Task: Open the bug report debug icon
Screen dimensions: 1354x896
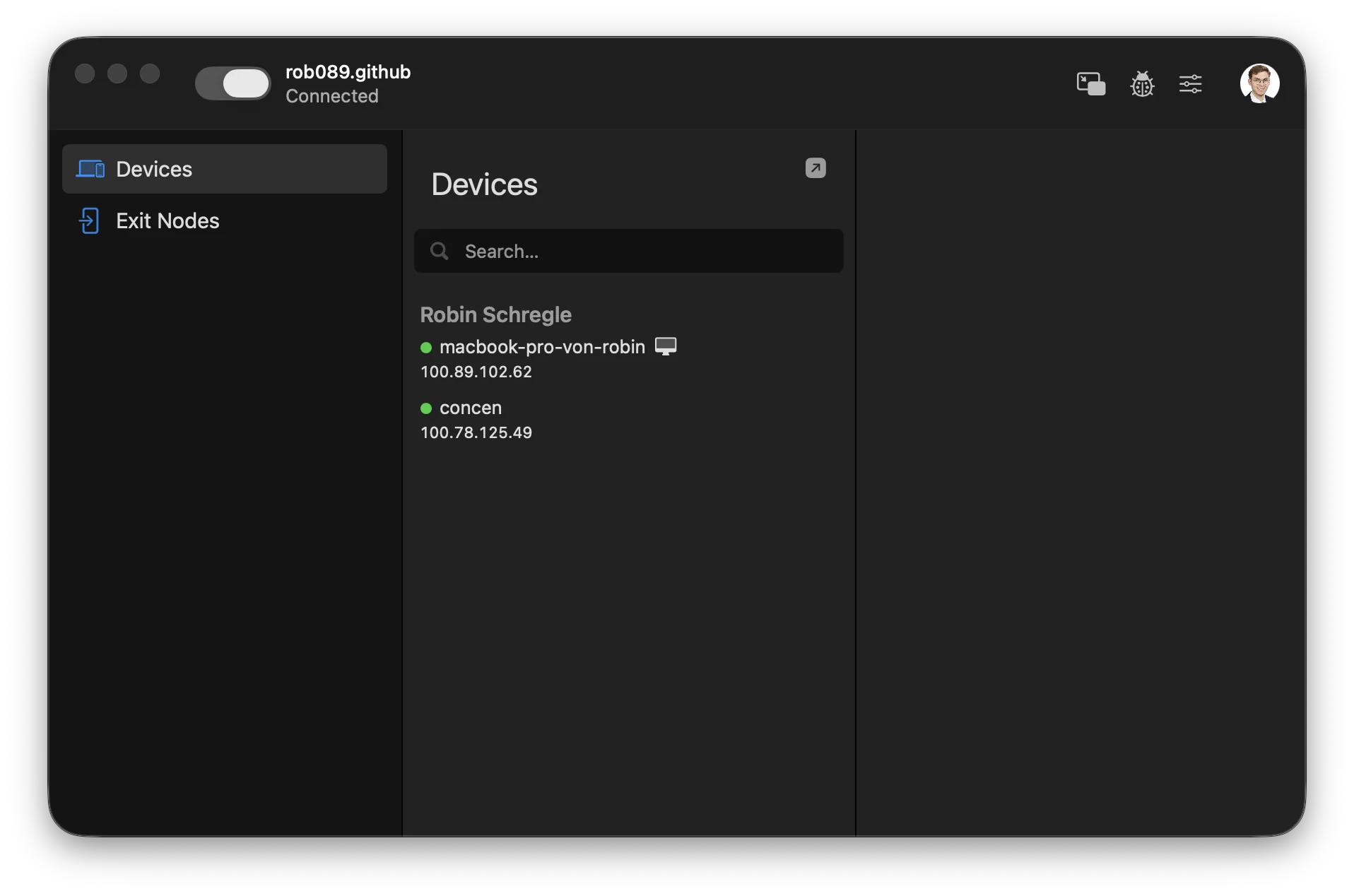Action: coord(1142,83)
